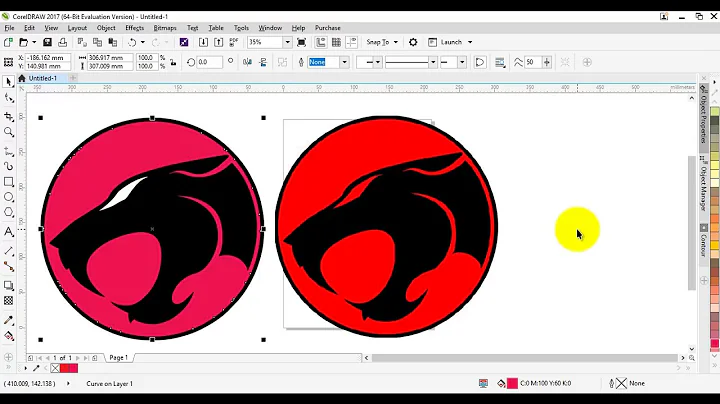The image size is (720, 404).
Task: Select the Page 1 tab
Action: point(118,358)
